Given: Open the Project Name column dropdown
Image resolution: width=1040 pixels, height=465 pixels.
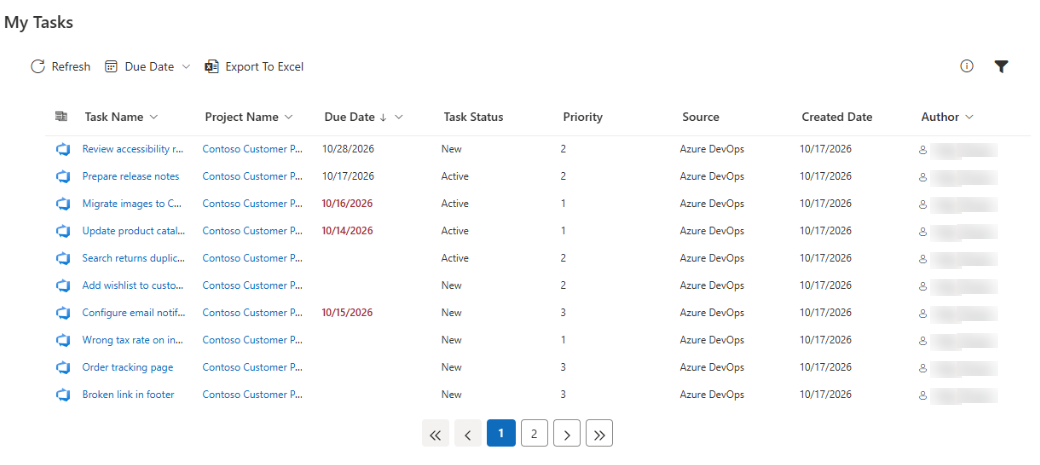Looking at the screenshot, I should click(x=289, y=117).
